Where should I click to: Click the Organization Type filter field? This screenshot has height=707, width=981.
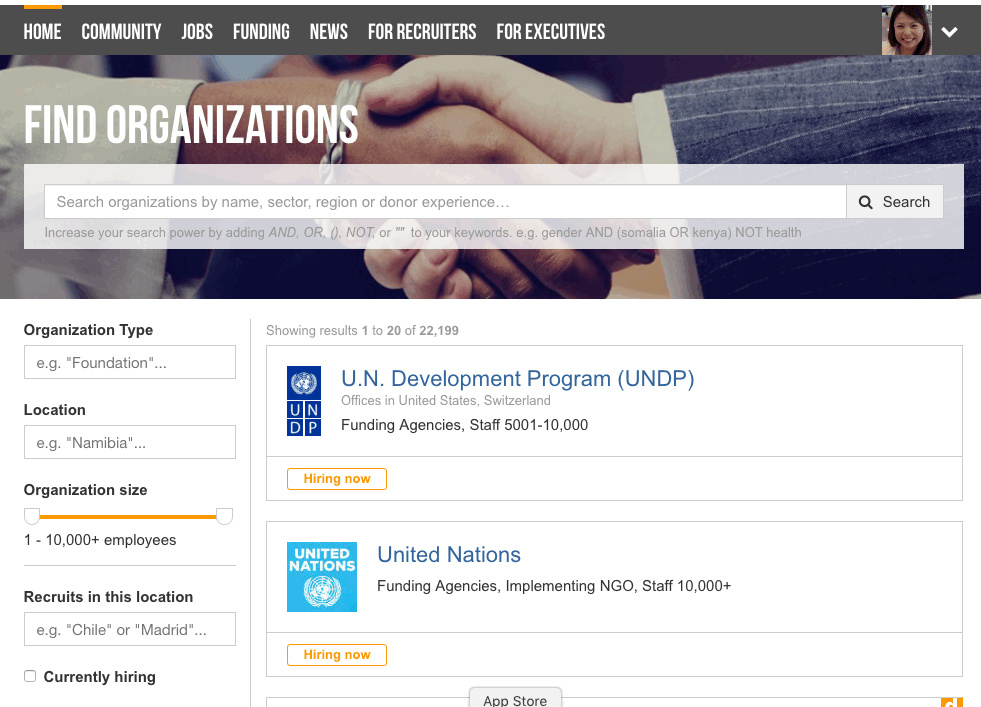click(x=130, y=362)
